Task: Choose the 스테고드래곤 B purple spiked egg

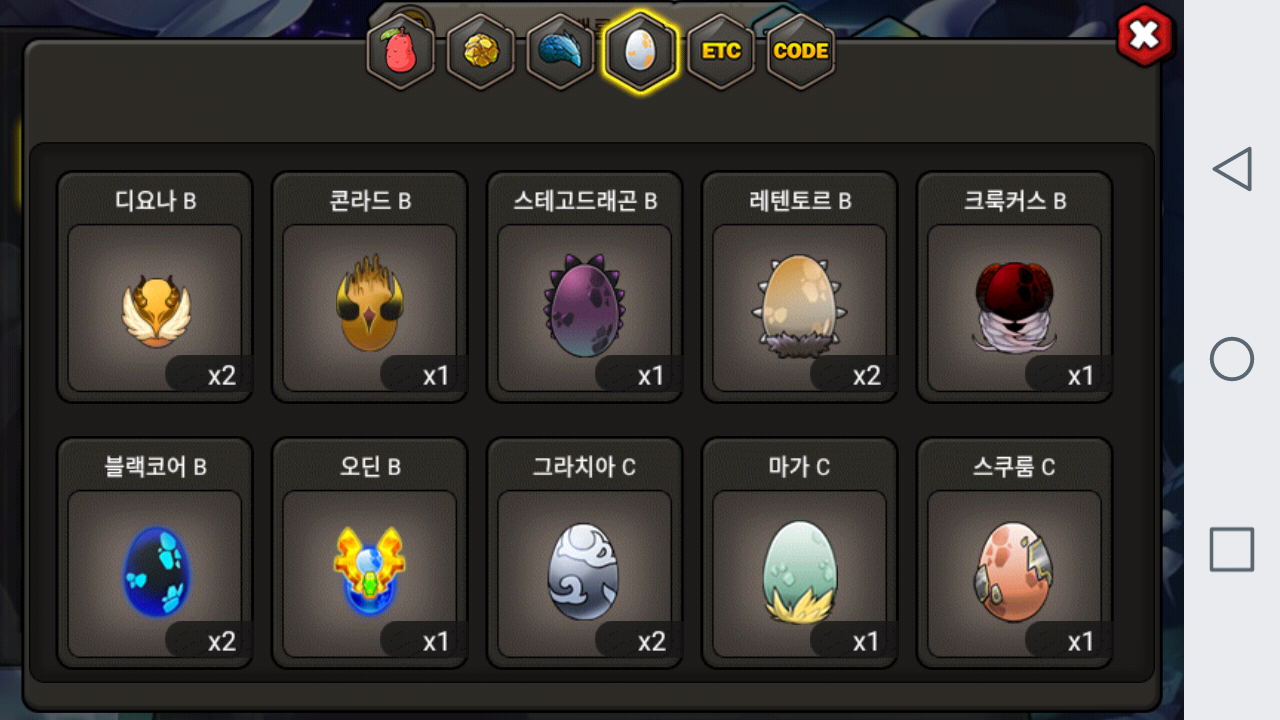Action: point(585,287)
